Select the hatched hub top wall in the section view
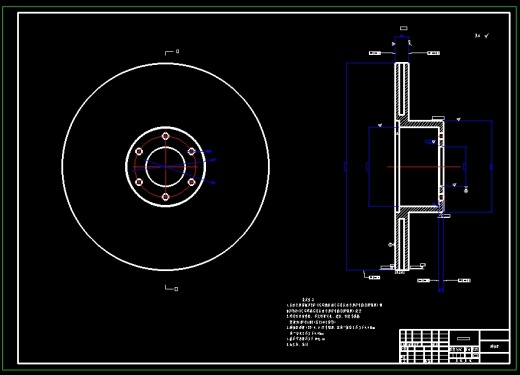This screenshot has height=375, width=520. coord(422,124)
